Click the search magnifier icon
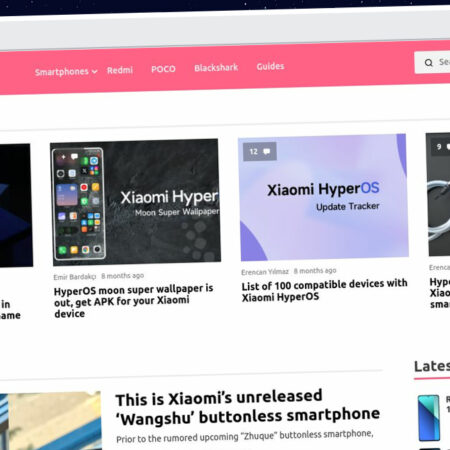The image size is (450, 450). (429, 62)
